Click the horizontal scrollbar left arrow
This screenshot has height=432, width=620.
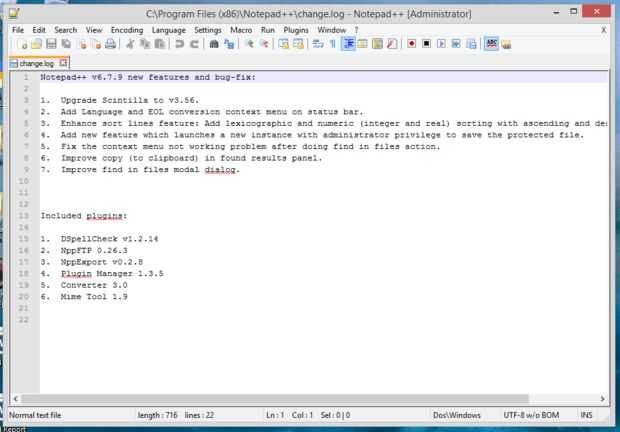[15, 399]
